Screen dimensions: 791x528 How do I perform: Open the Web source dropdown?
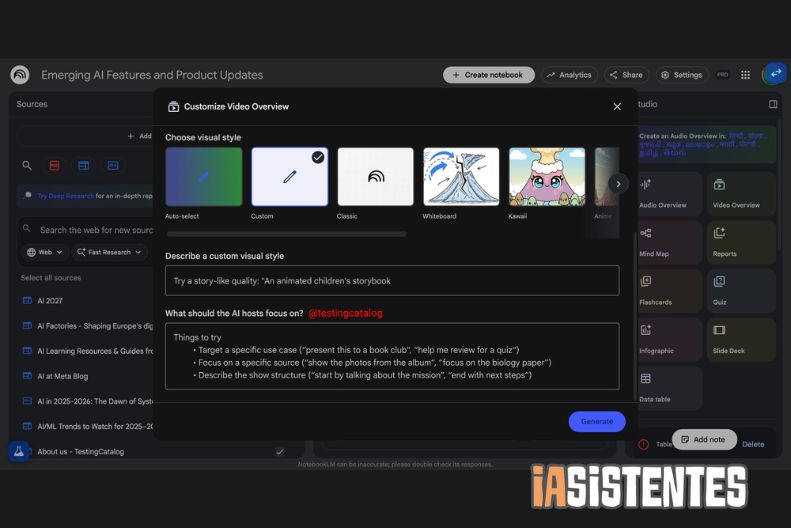pos(45,252)
